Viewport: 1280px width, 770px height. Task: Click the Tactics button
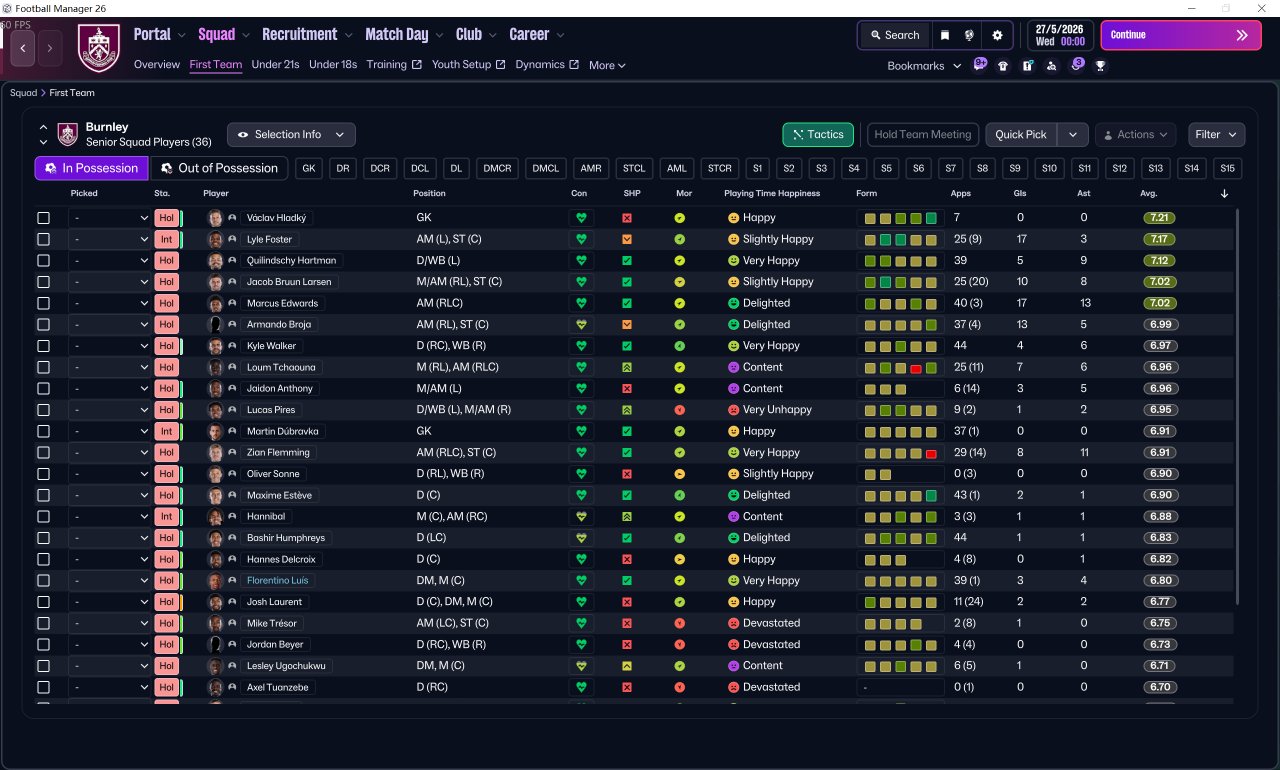click(817, 135)
